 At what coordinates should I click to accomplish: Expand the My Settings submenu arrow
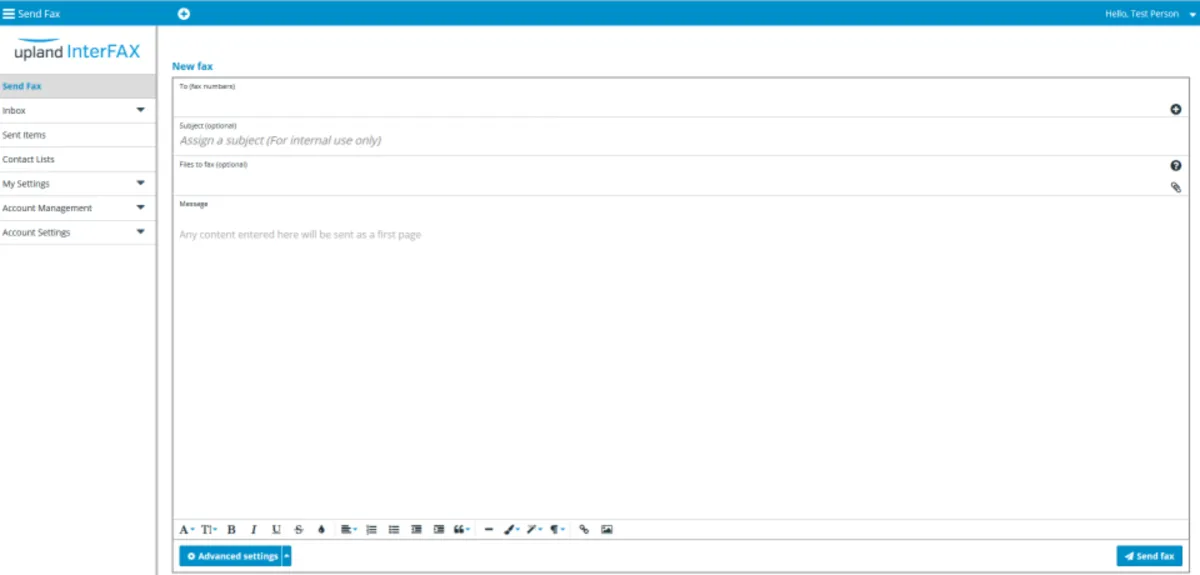pos(141,183)
